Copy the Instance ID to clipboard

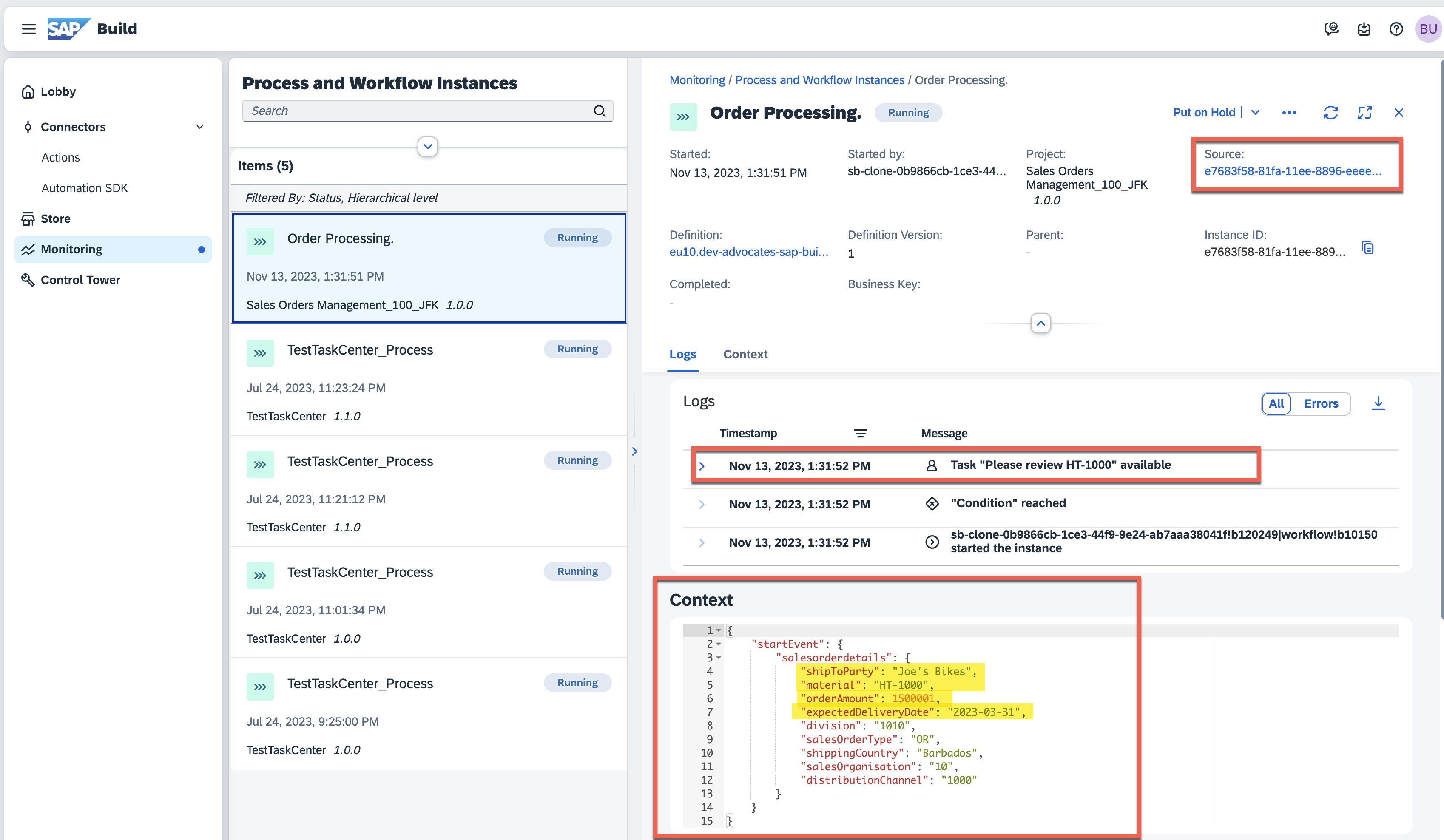[x=1368, y=247]
